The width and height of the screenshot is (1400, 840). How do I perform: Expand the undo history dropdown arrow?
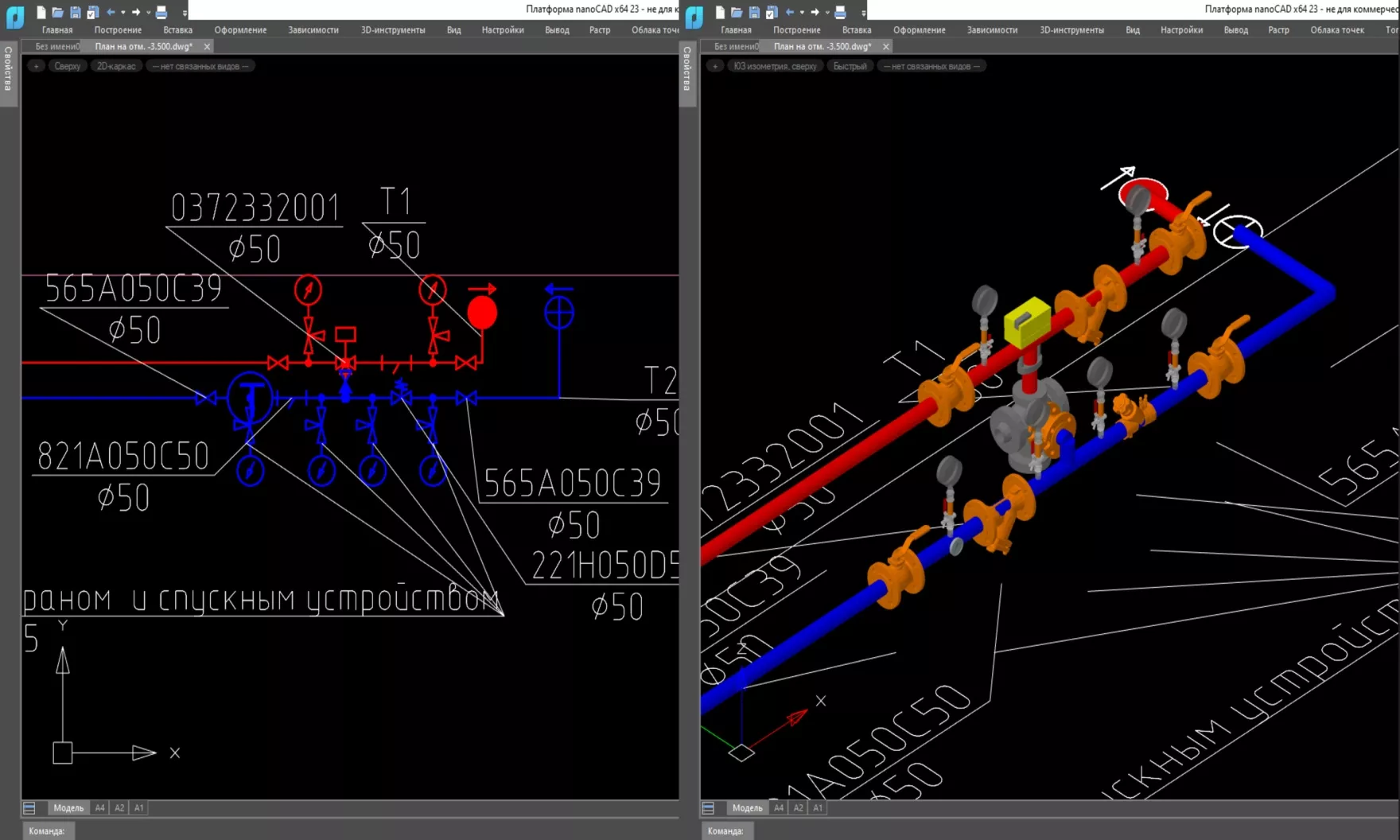[124, 12]
